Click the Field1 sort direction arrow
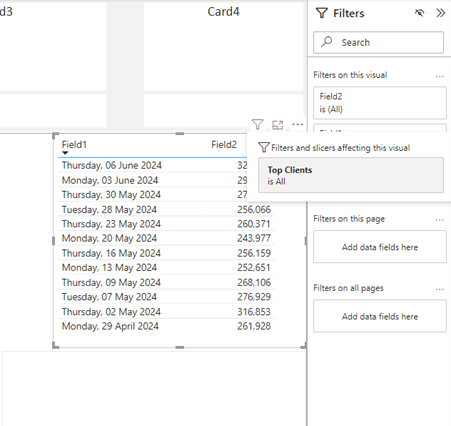 pyautogui.click(x=65, y=153)
